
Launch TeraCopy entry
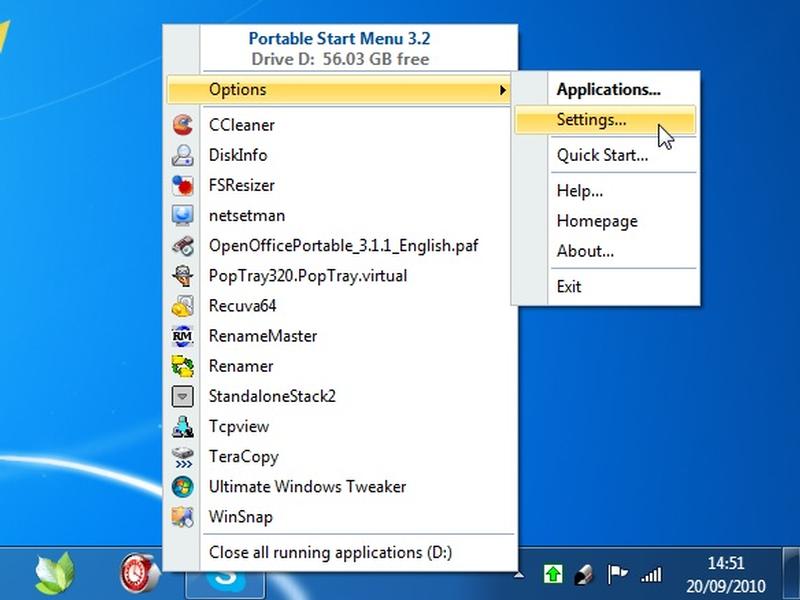(x=243, y=457)
